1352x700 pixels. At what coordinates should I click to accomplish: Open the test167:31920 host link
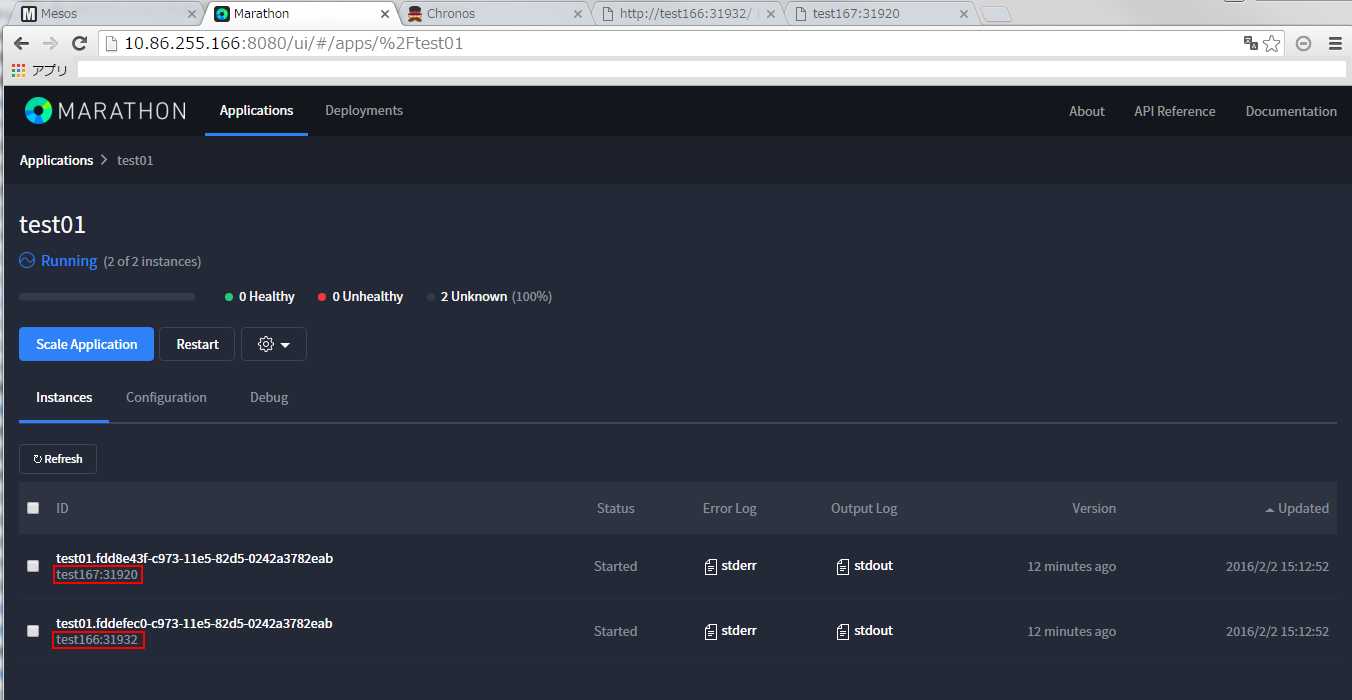97,575
